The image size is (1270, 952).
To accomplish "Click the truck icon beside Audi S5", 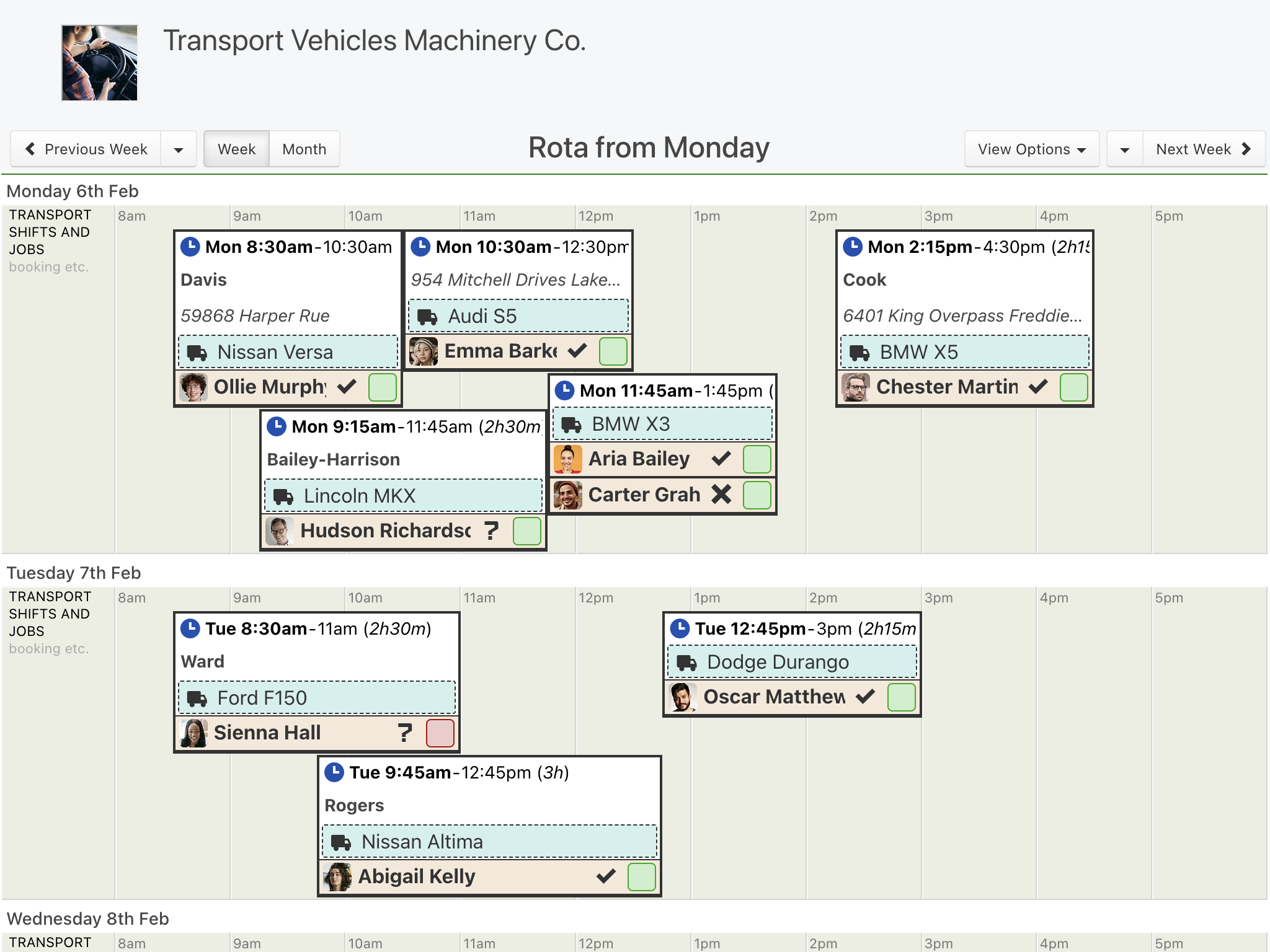I will pos(427,317).
